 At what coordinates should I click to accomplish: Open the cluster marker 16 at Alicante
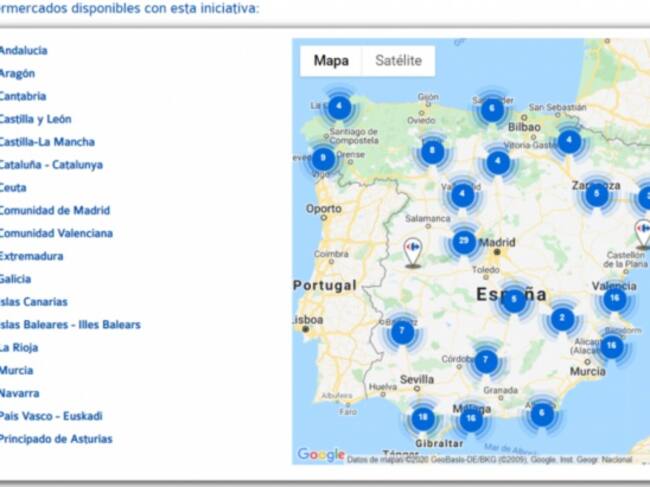pos(611,346)
